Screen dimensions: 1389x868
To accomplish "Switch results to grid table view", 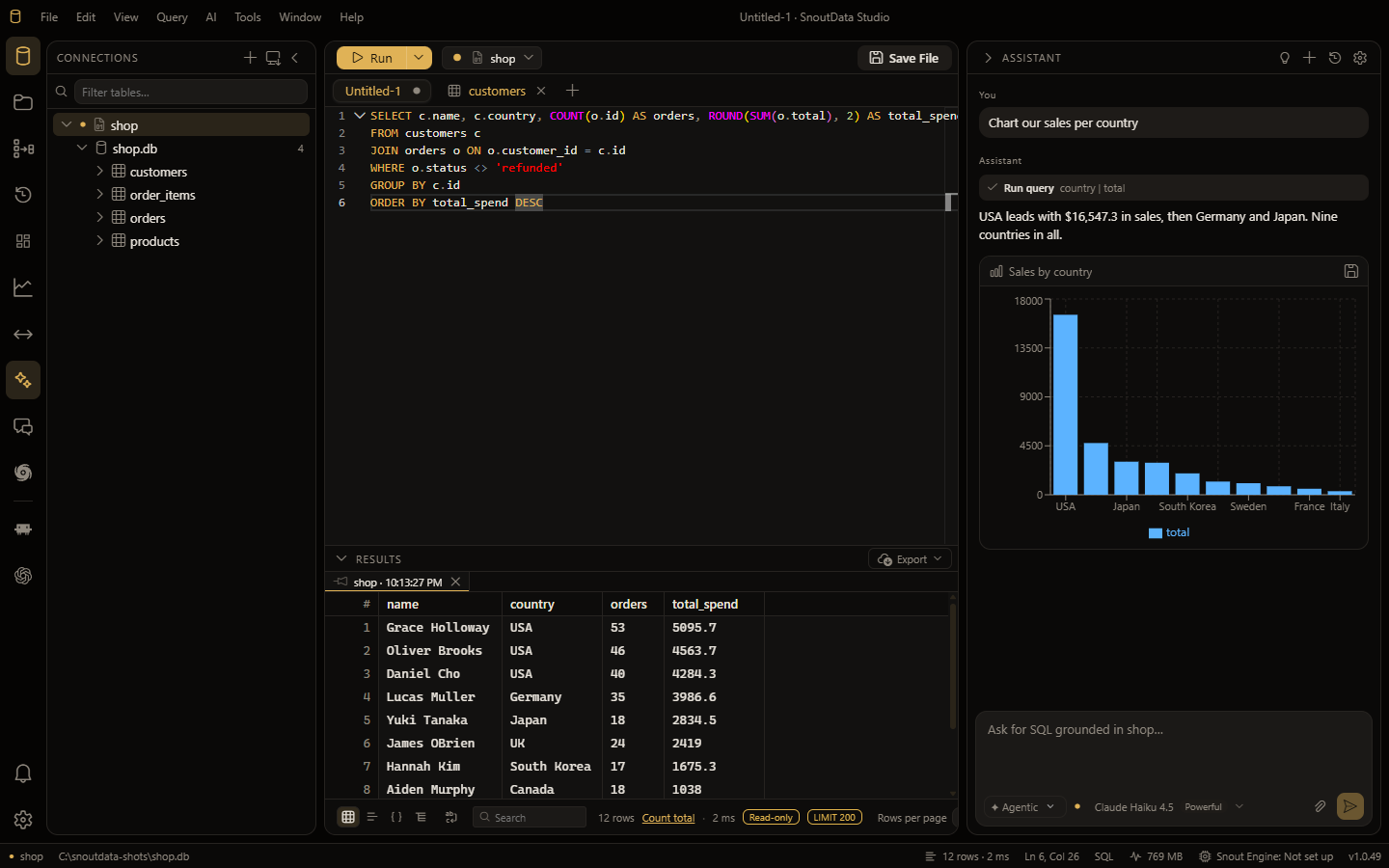I will 348,817.
